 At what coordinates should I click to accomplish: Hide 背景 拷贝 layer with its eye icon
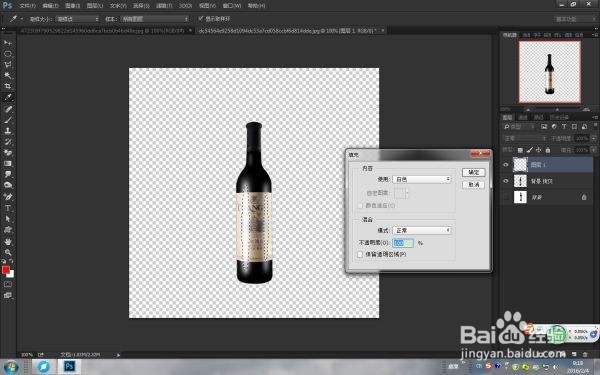tap(505, 181)
